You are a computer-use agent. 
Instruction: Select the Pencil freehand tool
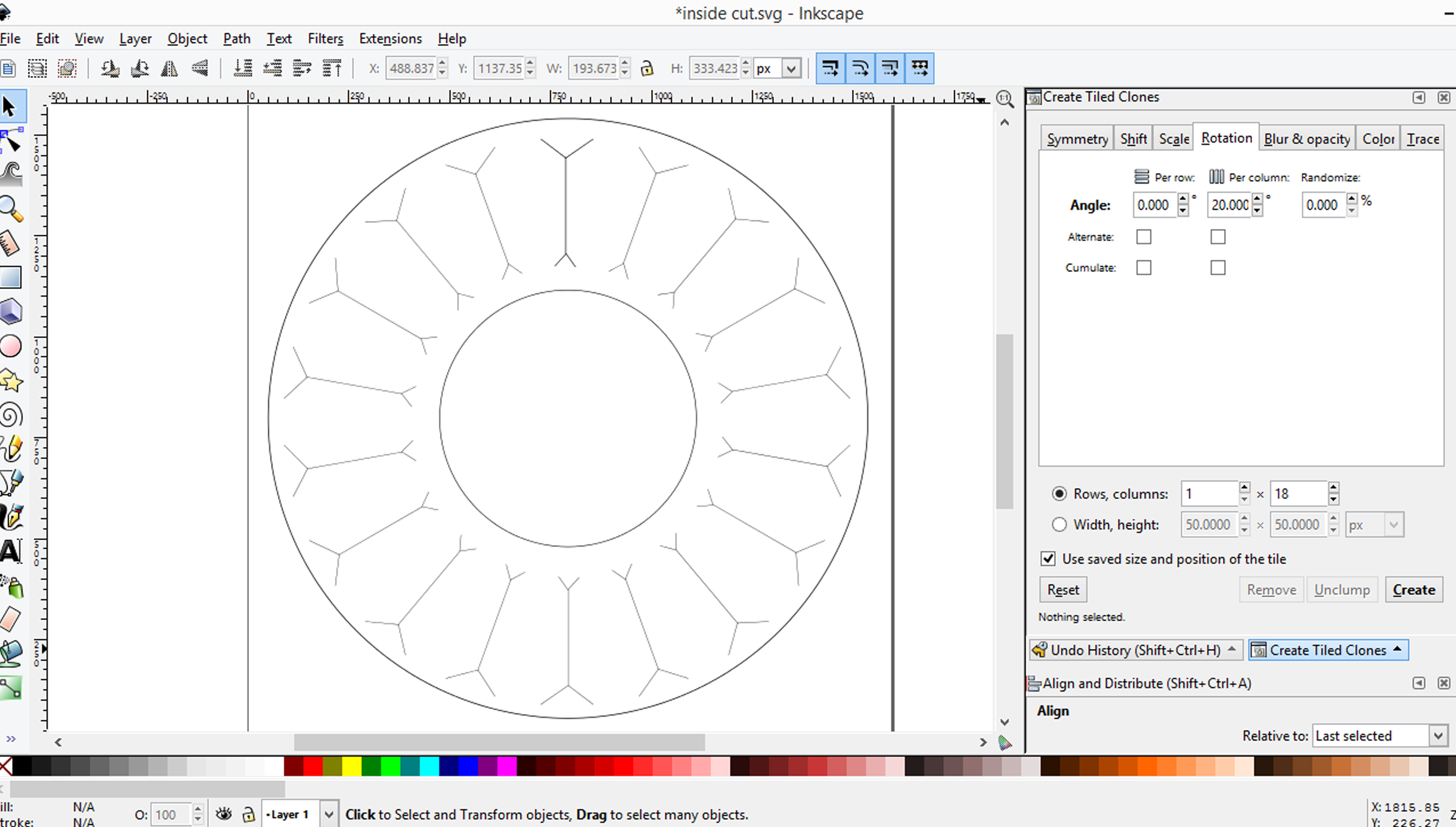10,449
